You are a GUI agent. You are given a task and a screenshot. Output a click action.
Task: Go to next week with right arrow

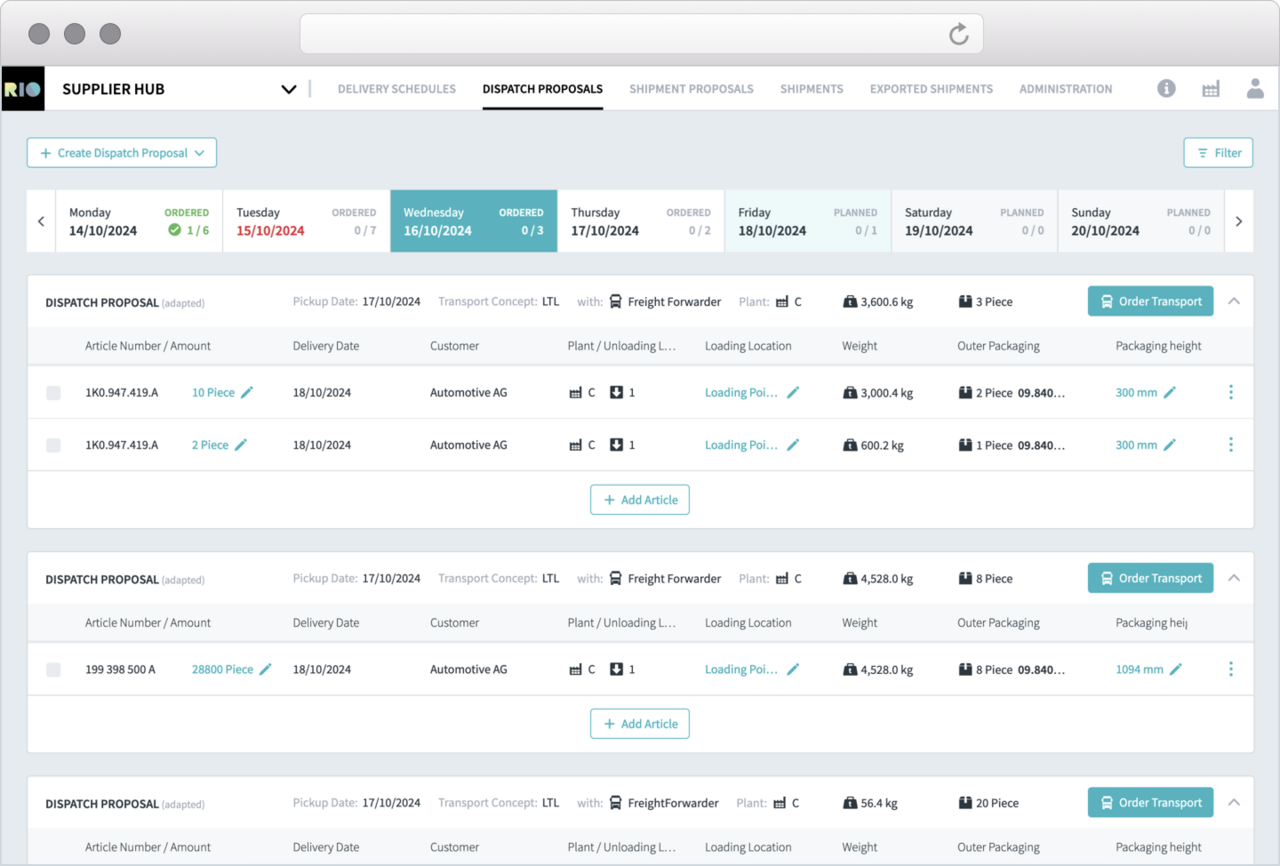1239,221
